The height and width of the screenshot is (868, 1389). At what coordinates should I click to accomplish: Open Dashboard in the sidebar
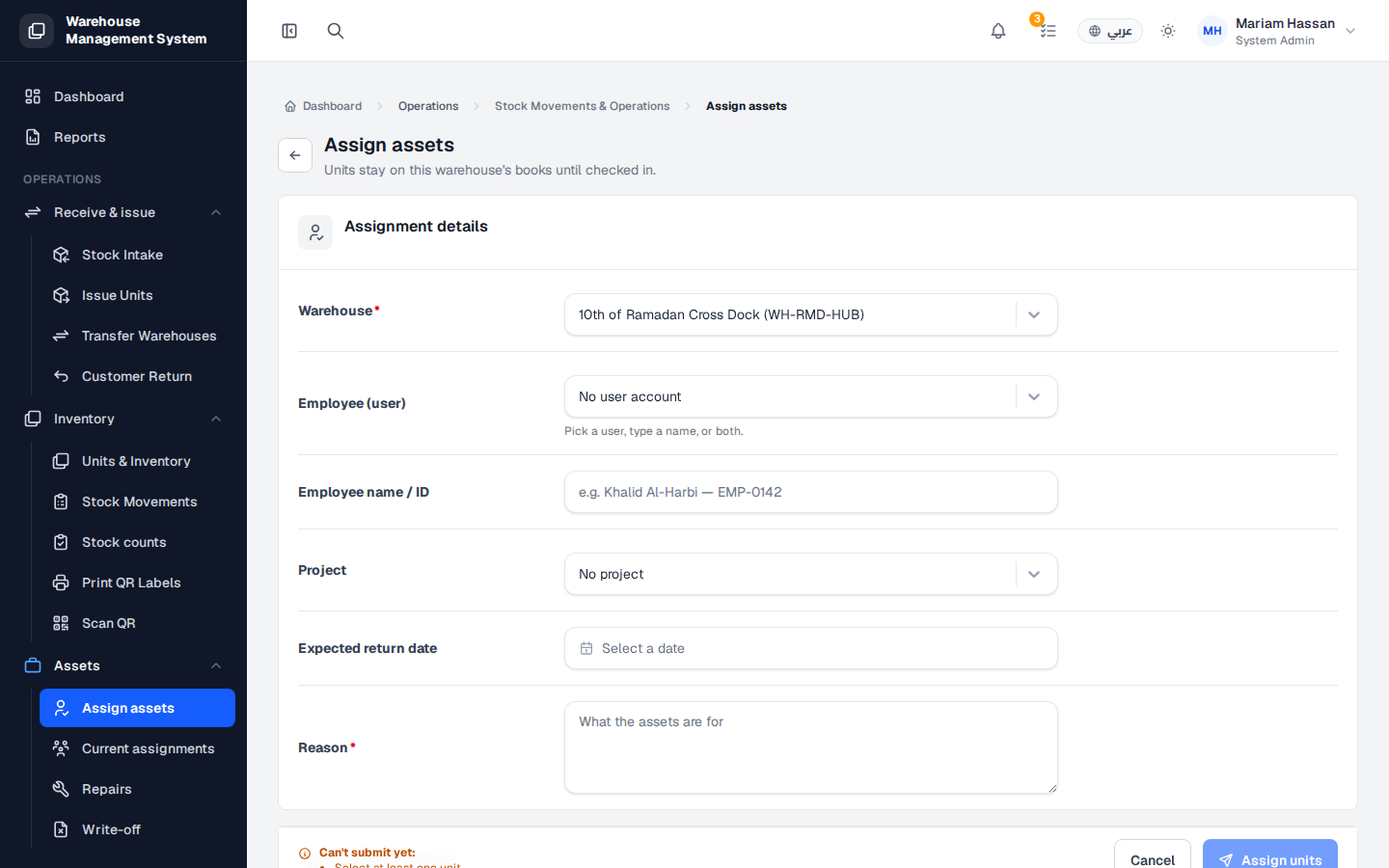(123, 96)
